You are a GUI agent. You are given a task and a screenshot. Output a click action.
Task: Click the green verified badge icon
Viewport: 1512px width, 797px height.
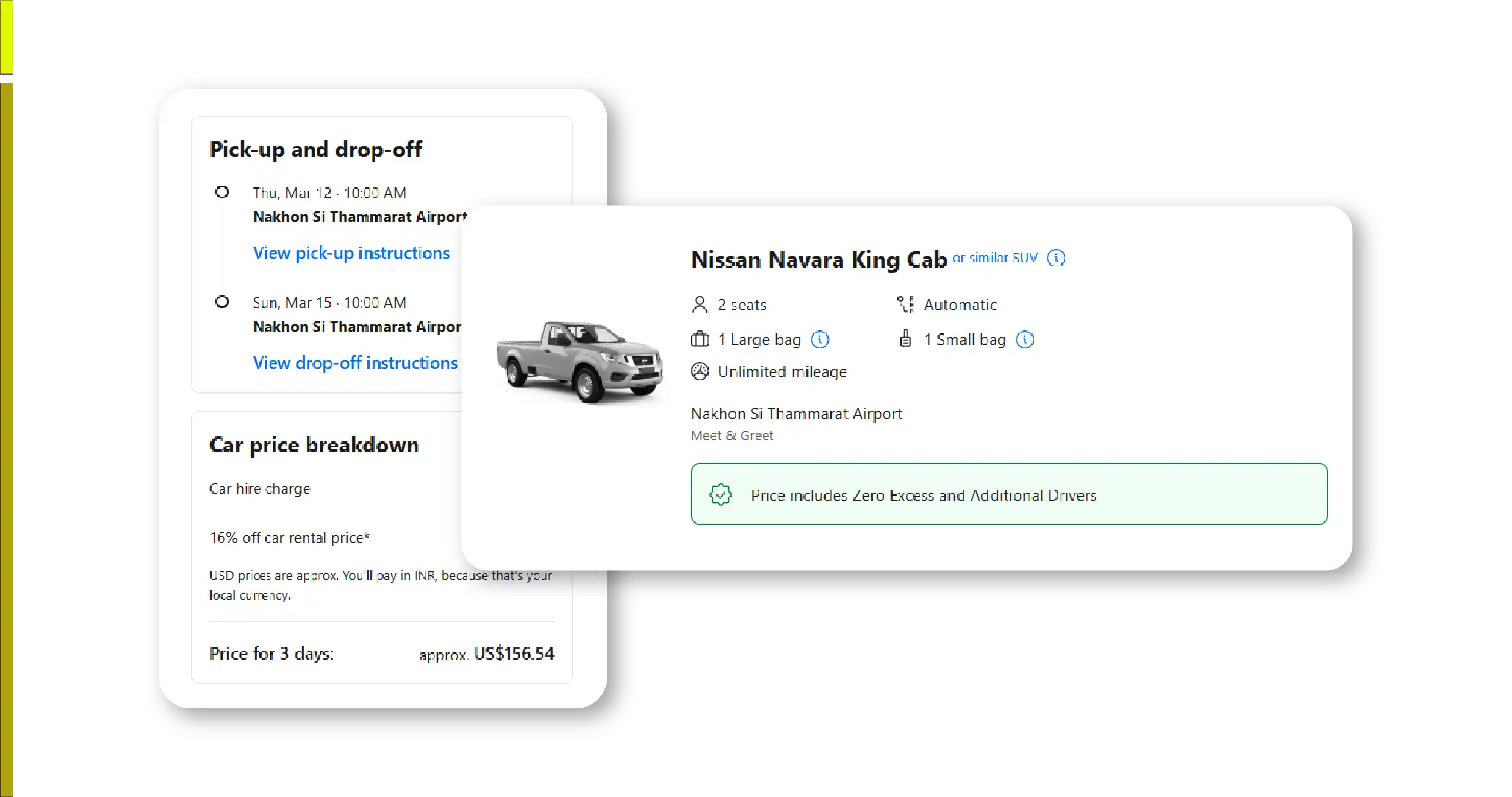click(721, 495)
